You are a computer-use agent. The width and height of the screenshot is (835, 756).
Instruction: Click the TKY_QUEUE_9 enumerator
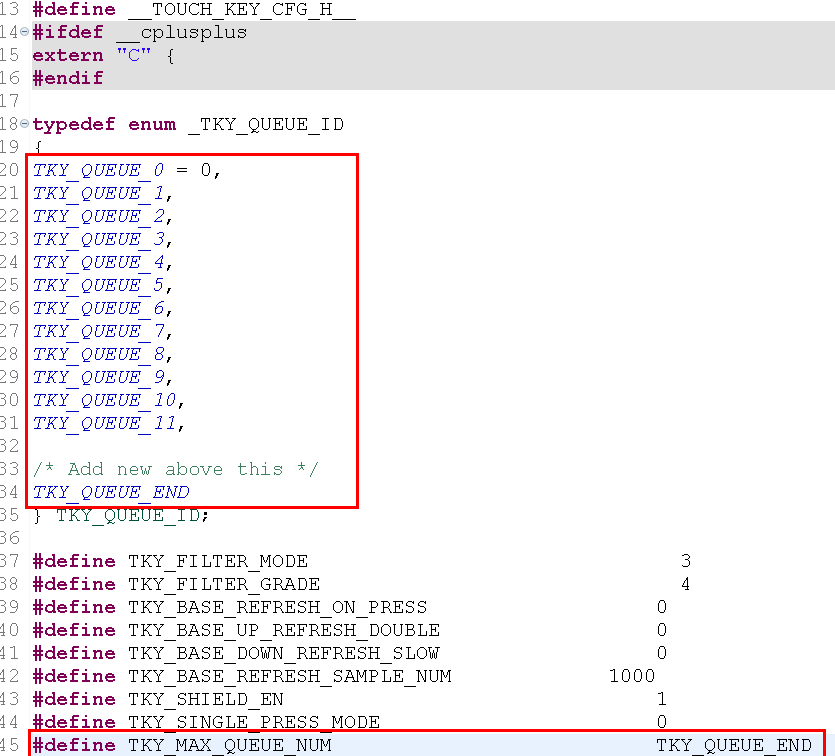(99, 377)
